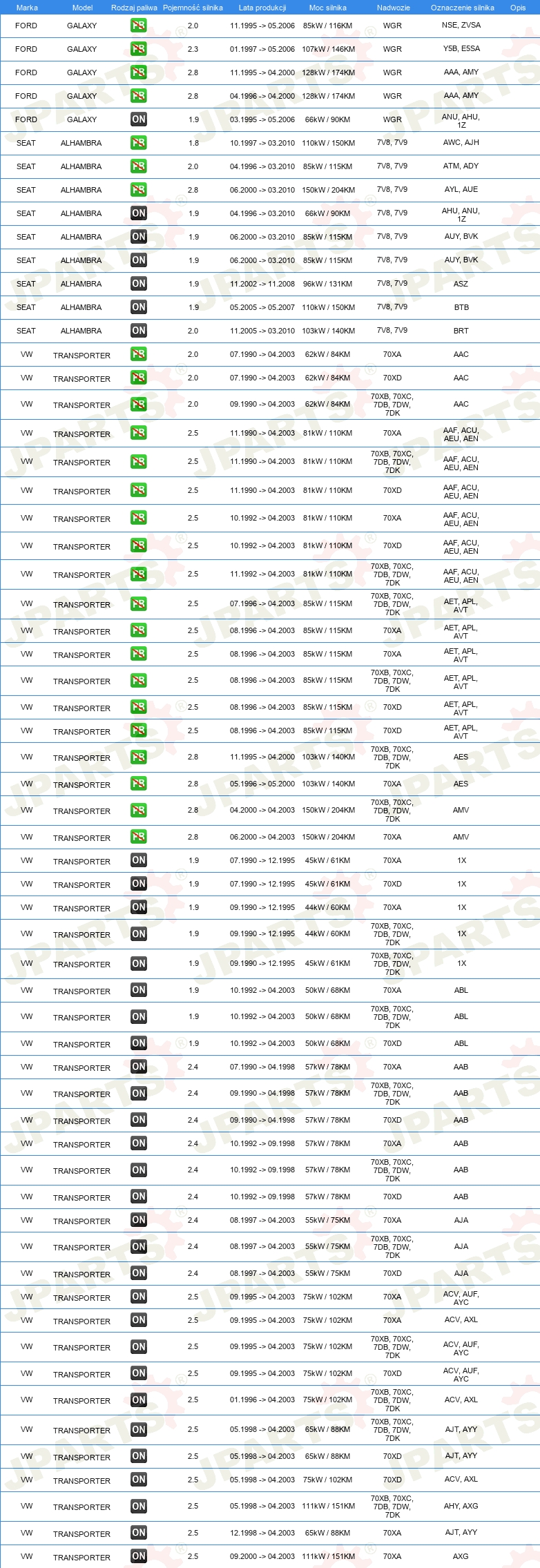Viewport: 540px width, 1568px height.
Task: Select the date range 09.2000 -> 04.2003
Action: [x=262, y=1556]
